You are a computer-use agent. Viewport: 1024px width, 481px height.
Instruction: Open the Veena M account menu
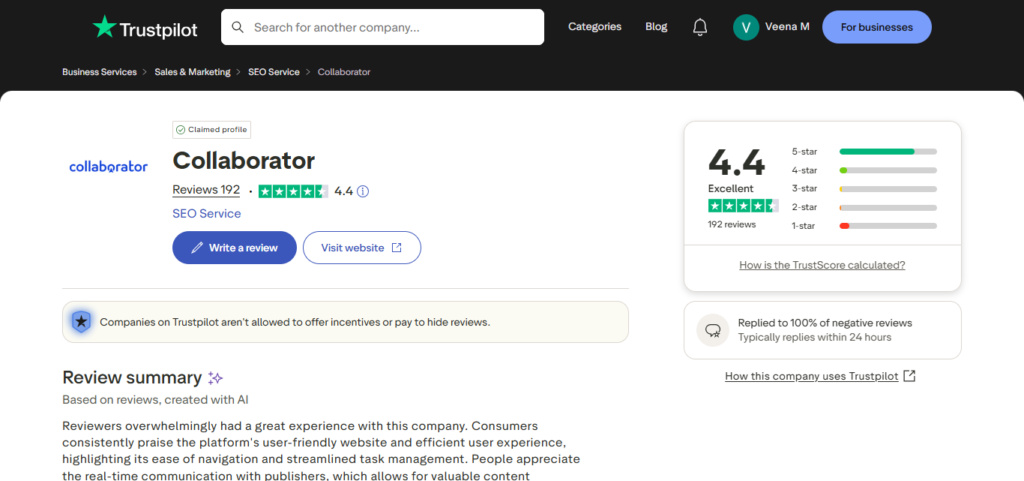771,27
